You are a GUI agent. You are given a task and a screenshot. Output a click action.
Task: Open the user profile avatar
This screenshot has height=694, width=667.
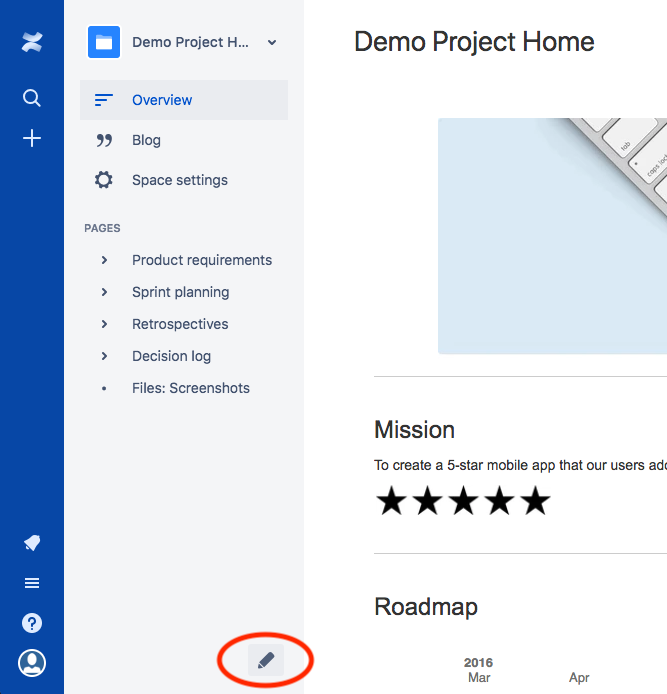(32, 663)
